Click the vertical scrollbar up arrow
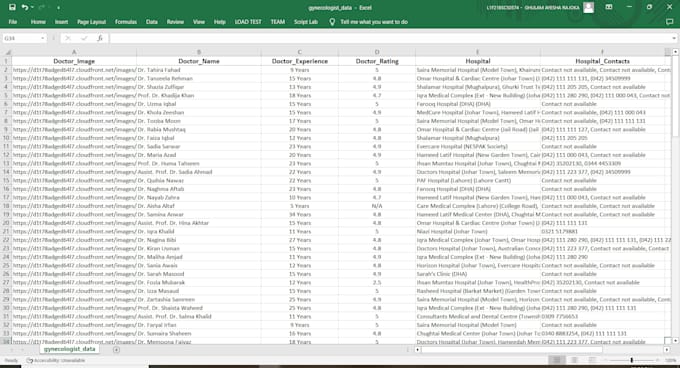The height and width of the screenshot is (368, 680). click(x=675, y=52)
